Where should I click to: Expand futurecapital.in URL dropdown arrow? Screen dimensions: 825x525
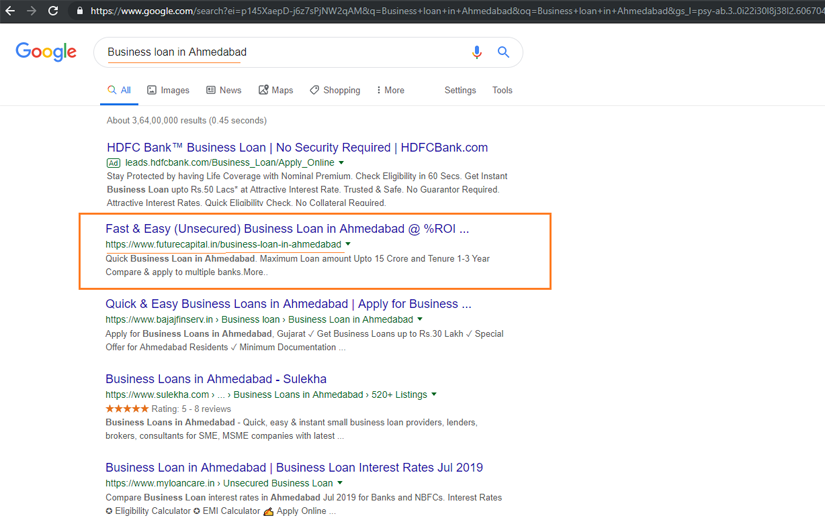(348, 244)
